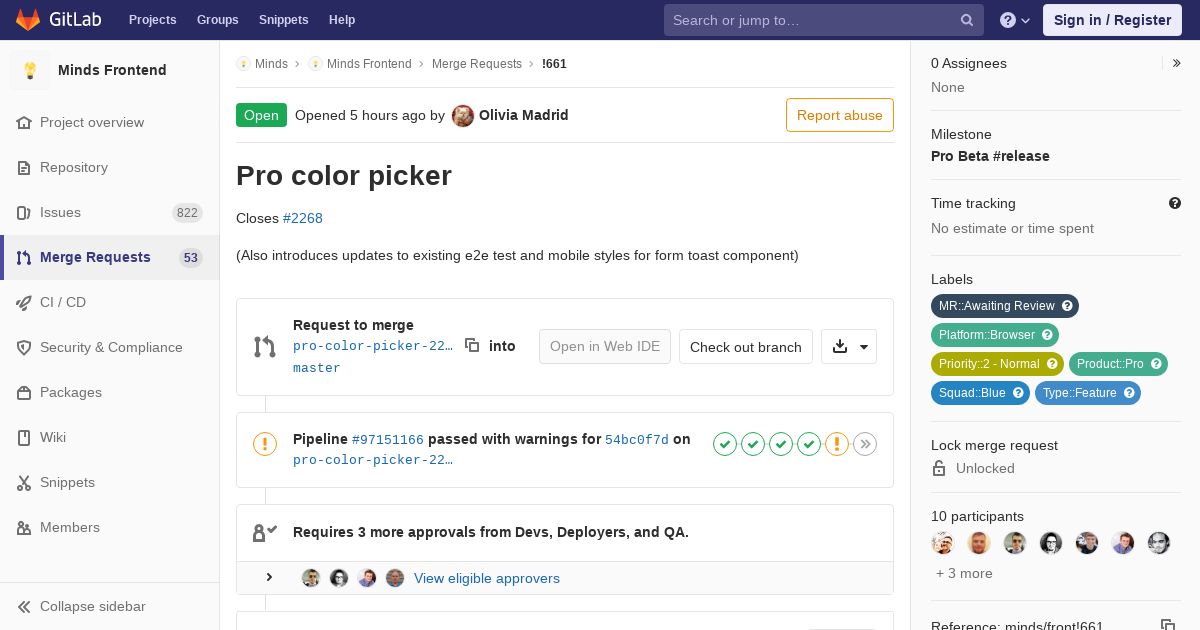This screenshot has width=1200, height=630.
Task: Open the Issues sidebar item
Action: pos(60,212)
